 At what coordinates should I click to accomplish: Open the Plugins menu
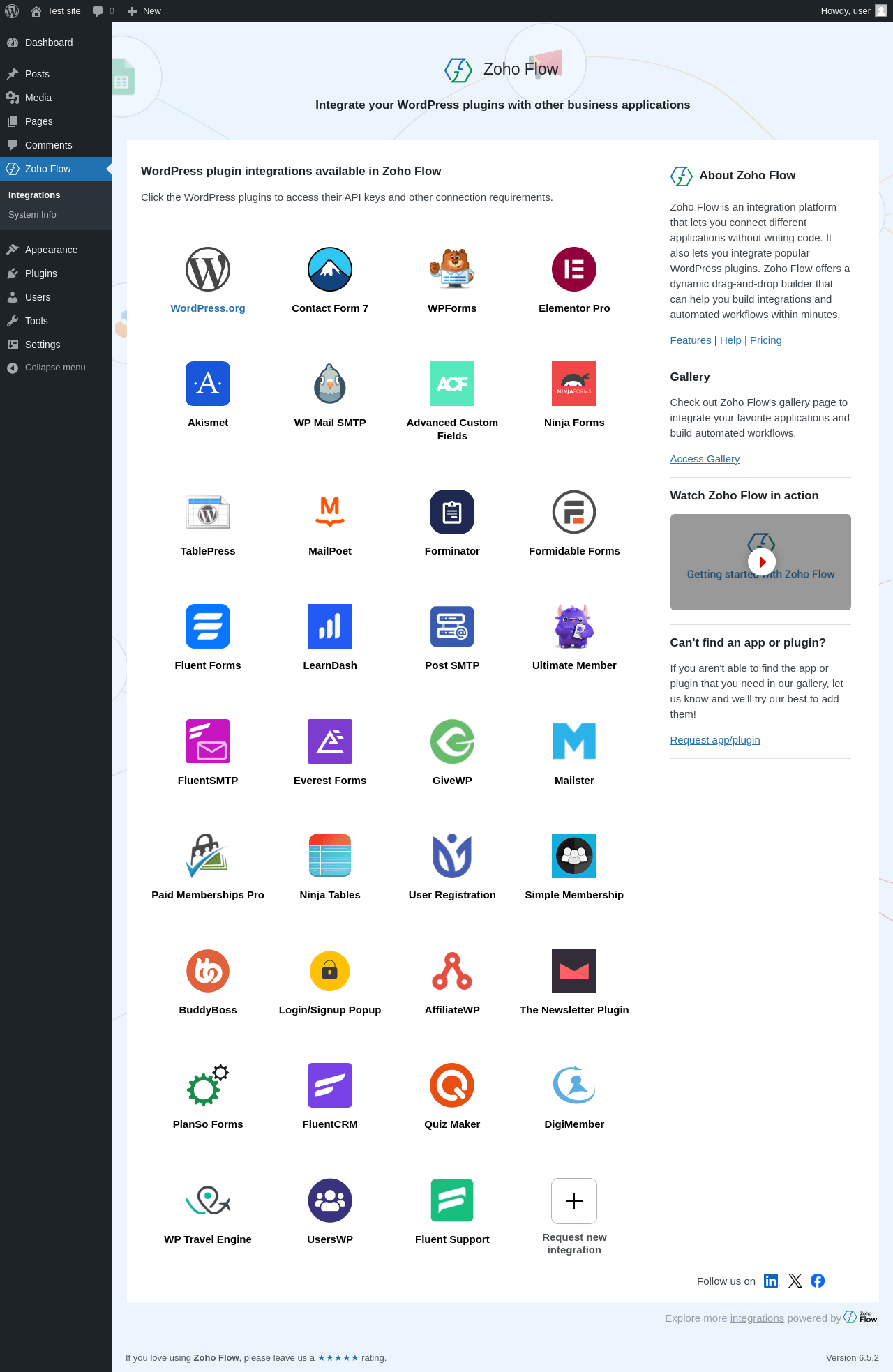[56, 273]
